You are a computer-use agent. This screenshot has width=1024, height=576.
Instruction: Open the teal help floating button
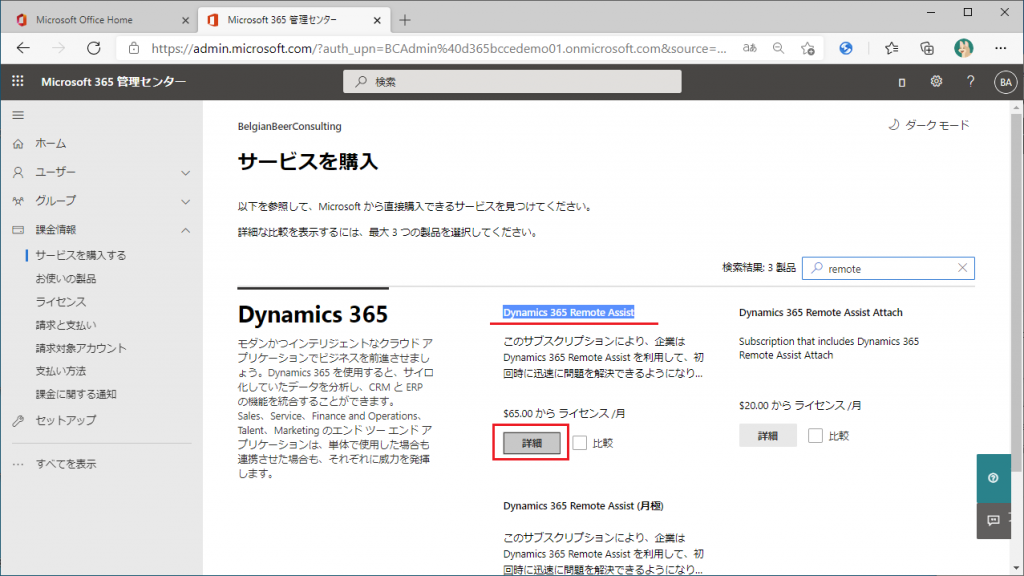point(993,478)
